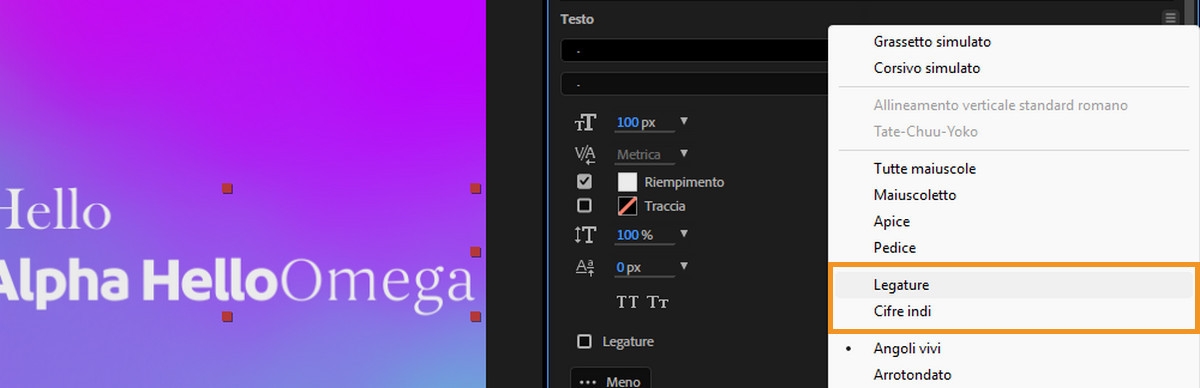Screen dimensions: 1200x388
Task: Click the leading line-height icon
Action: click(585, 235)
